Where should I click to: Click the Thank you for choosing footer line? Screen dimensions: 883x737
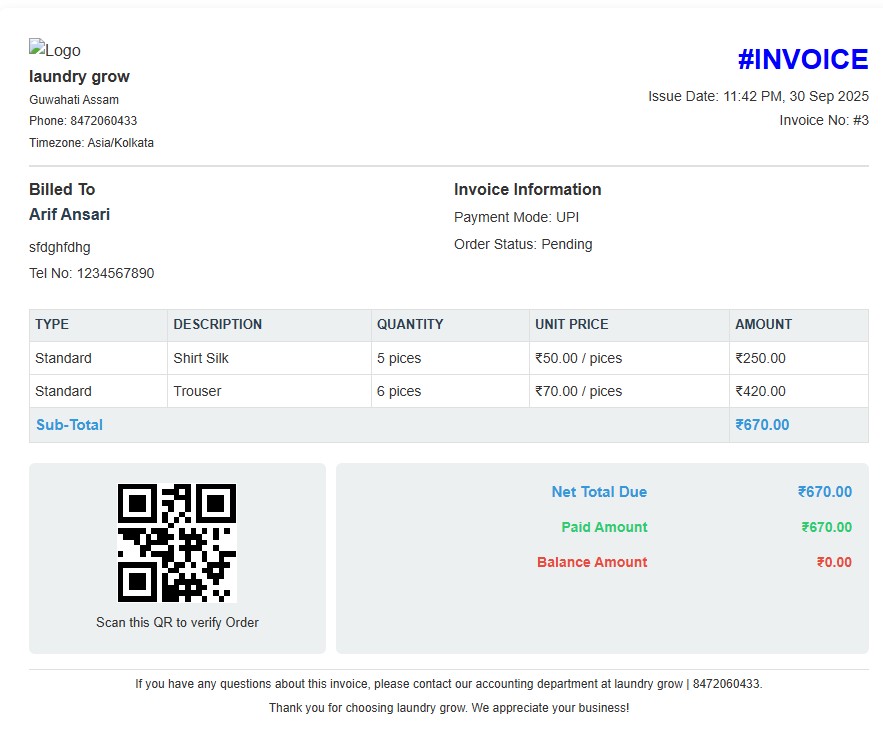(x=449, y=708)
